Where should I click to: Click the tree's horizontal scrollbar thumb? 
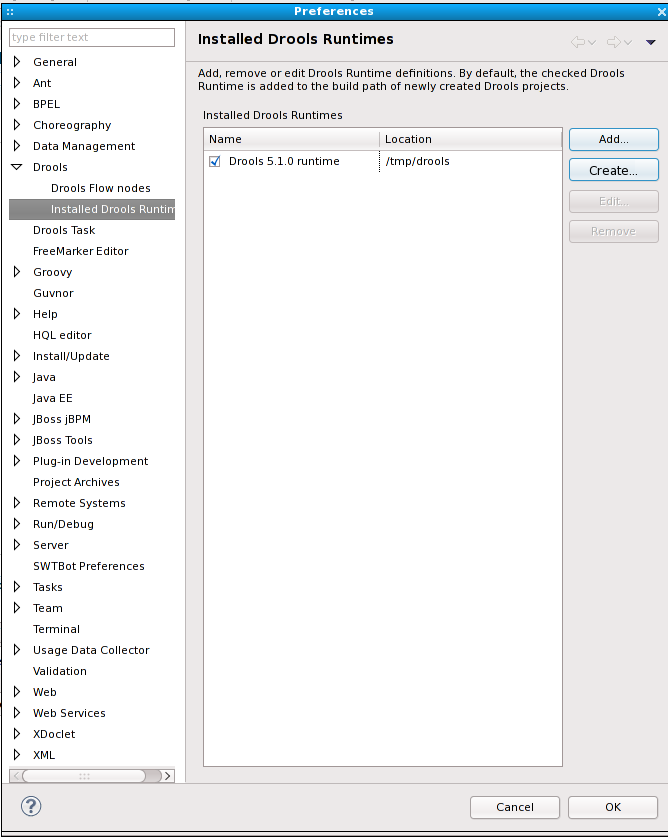(x=84, y=775)
